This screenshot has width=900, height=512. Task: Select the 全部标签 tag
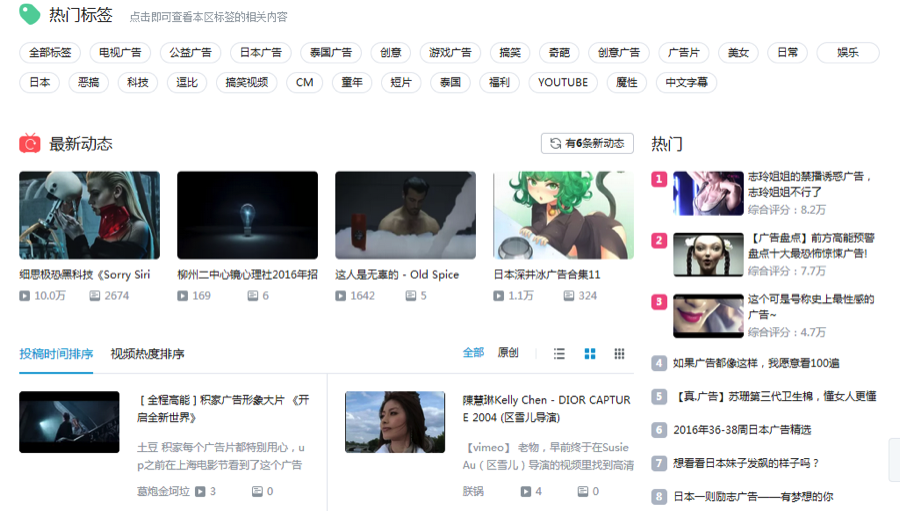coord(50,52)
